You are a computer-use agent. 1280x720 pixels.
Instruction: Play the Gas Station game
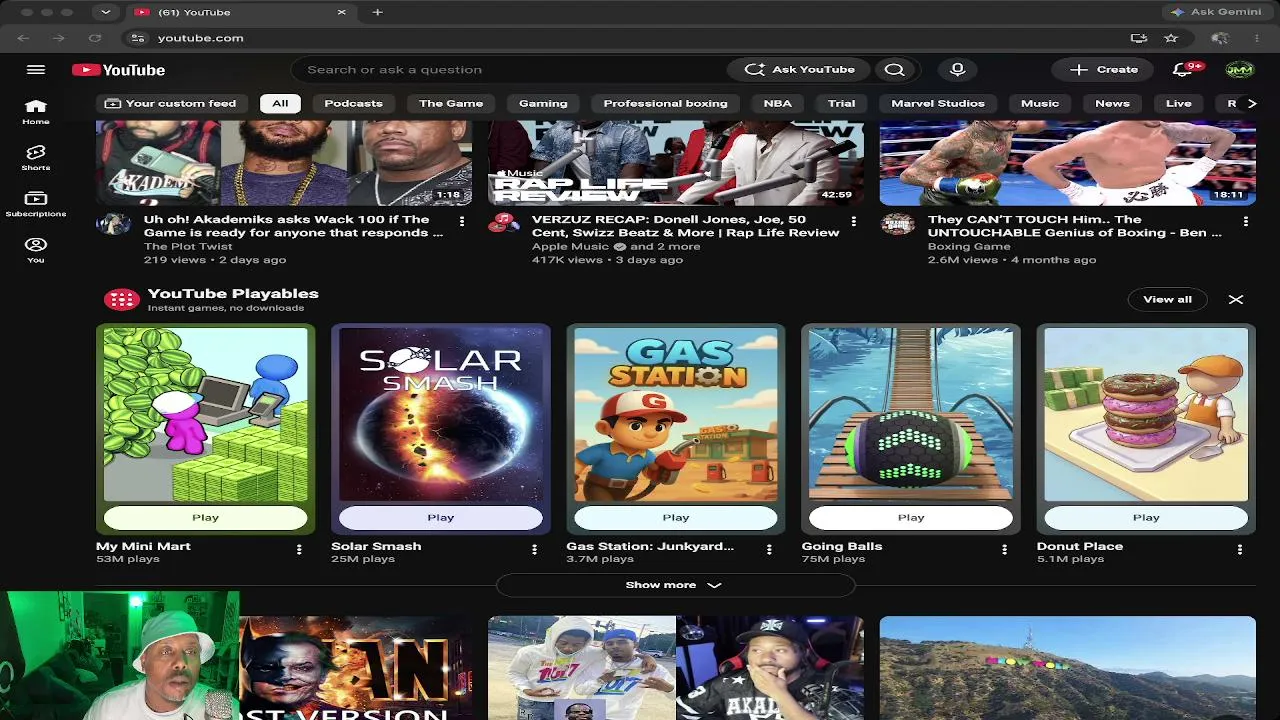tap(676, 517)
